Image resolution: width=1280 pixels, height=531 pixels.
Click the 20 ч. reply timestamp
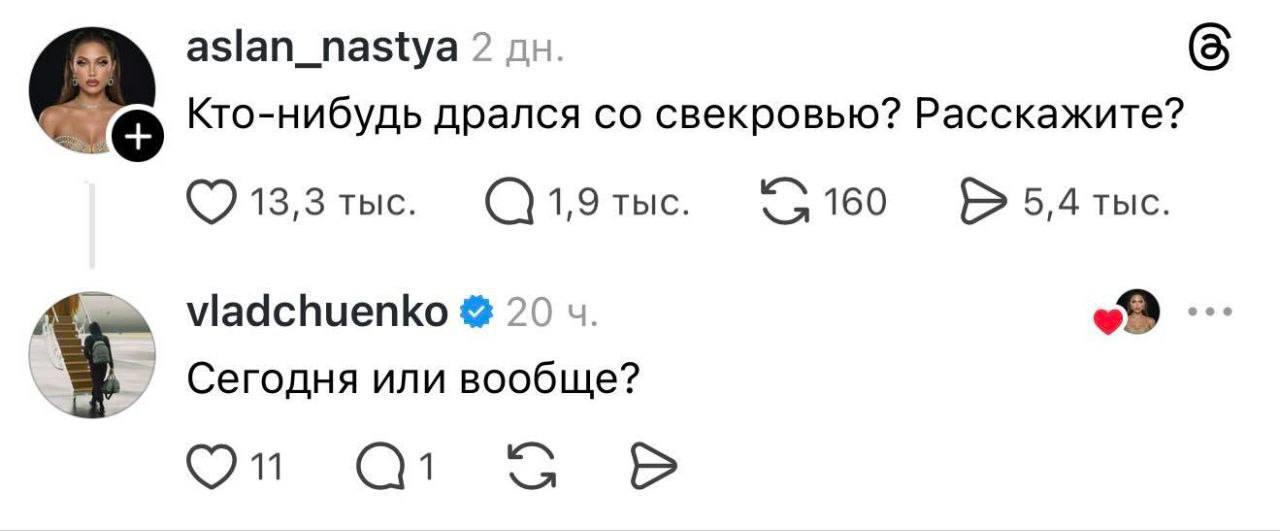coord(552,314)
